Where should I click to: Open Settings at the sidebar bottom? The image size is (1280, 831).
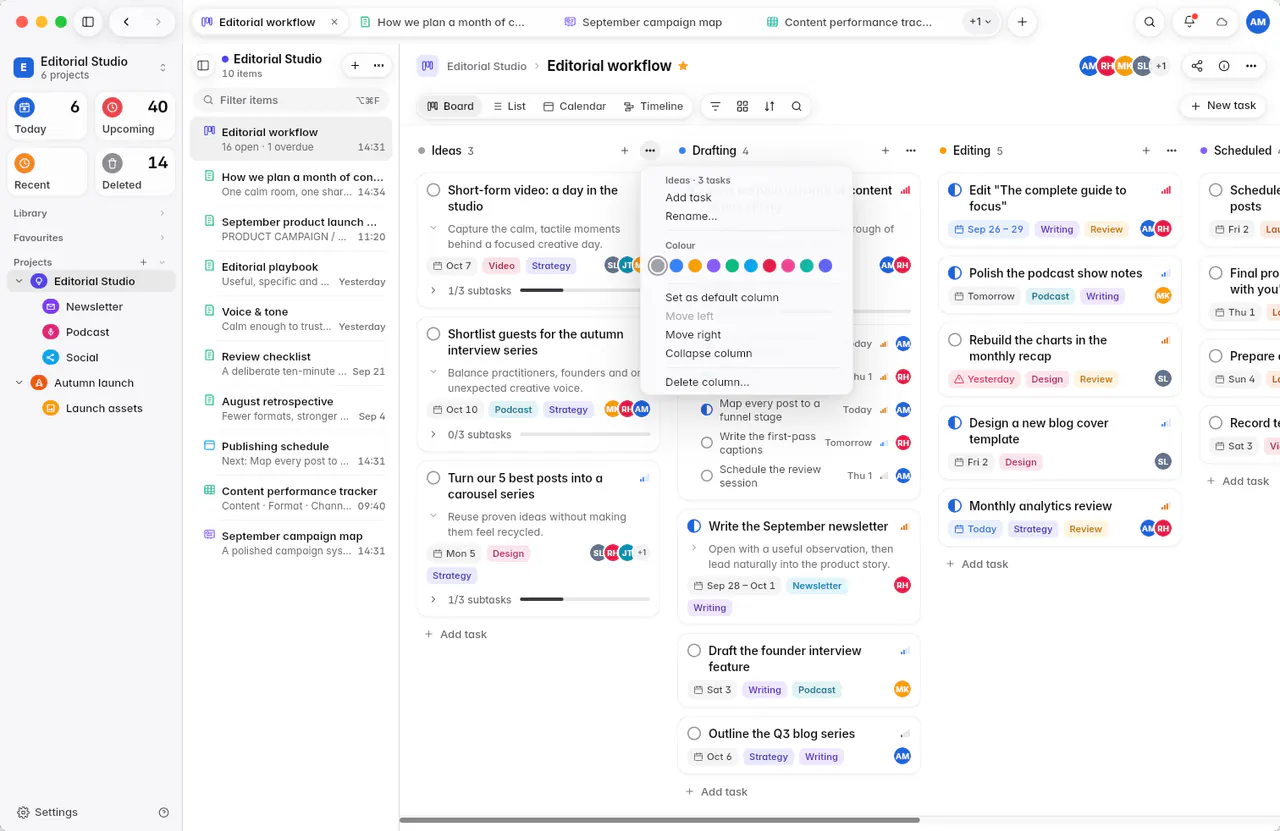(x=47, y=812)
